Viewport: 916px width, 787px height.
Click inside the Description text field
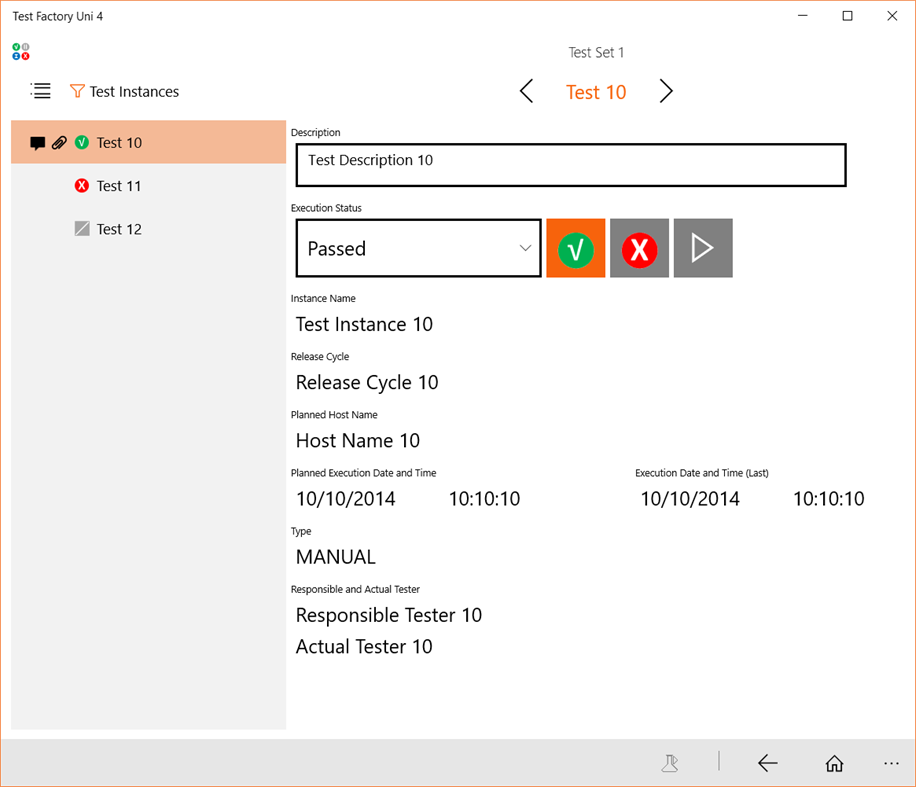570,164
